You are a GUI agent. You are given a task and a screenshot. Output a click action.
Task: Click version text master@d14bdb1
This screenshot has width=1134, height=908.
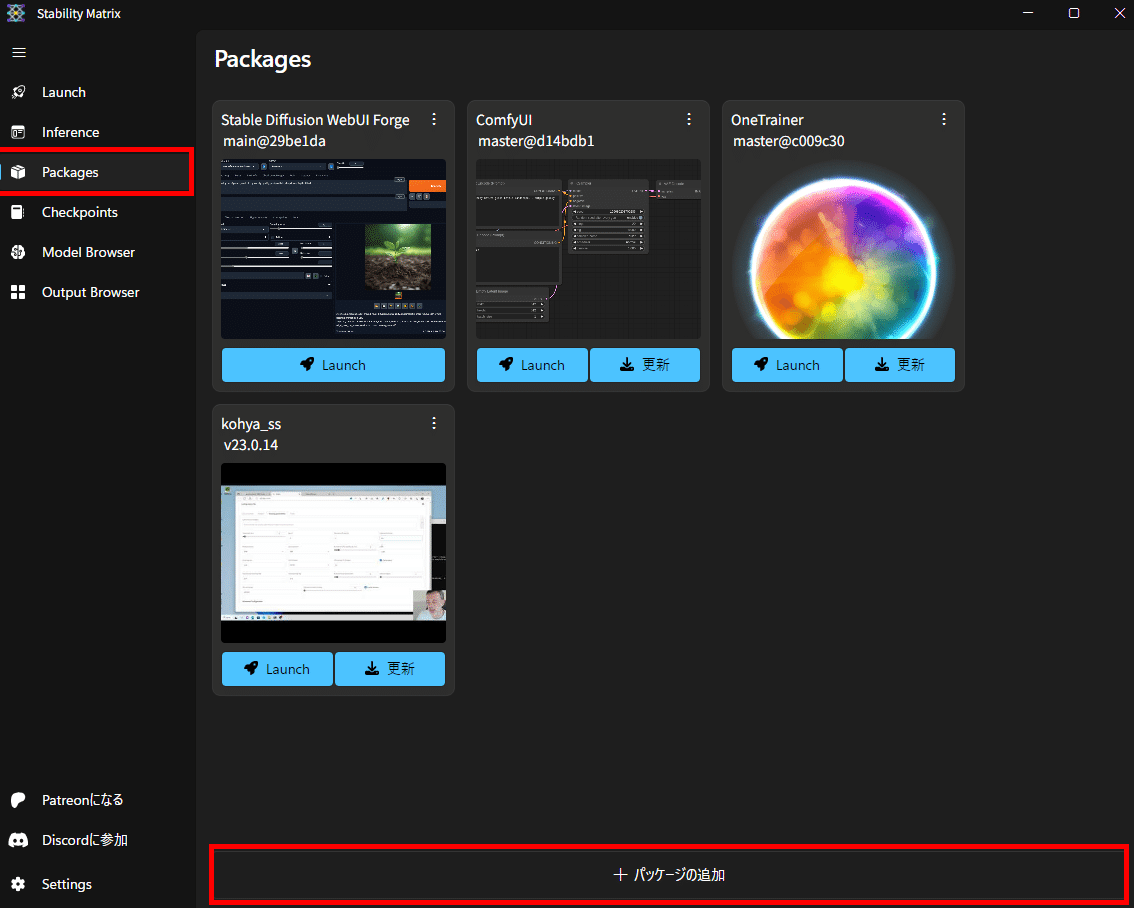point(536,141)
